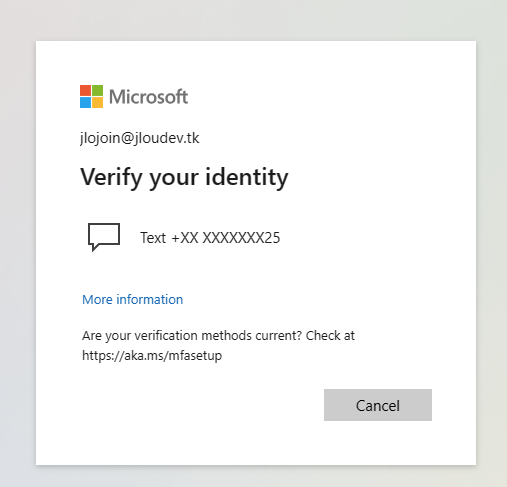
Task: Click the https://aka.ms/mfasetup URL text
Action: tap(152, 355)
